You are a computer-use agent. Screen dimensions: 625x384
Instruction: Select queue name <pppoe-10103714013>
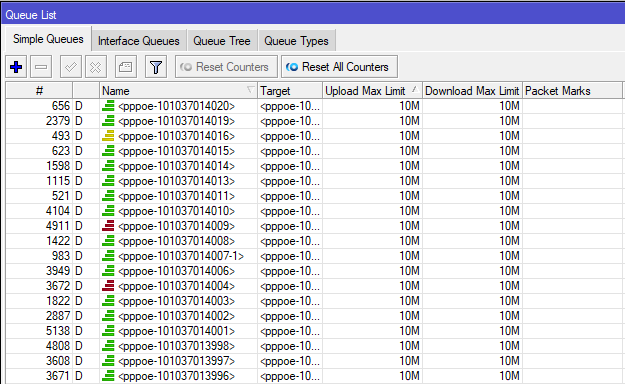[x=177, y=181]
